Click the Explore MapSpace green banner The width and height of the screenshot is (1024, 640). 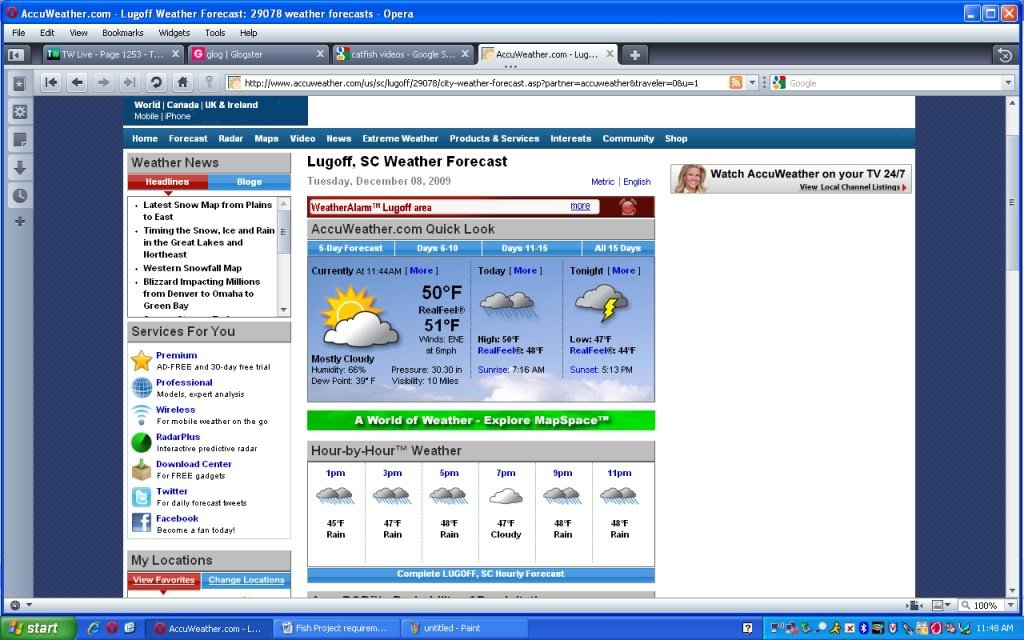481,421
